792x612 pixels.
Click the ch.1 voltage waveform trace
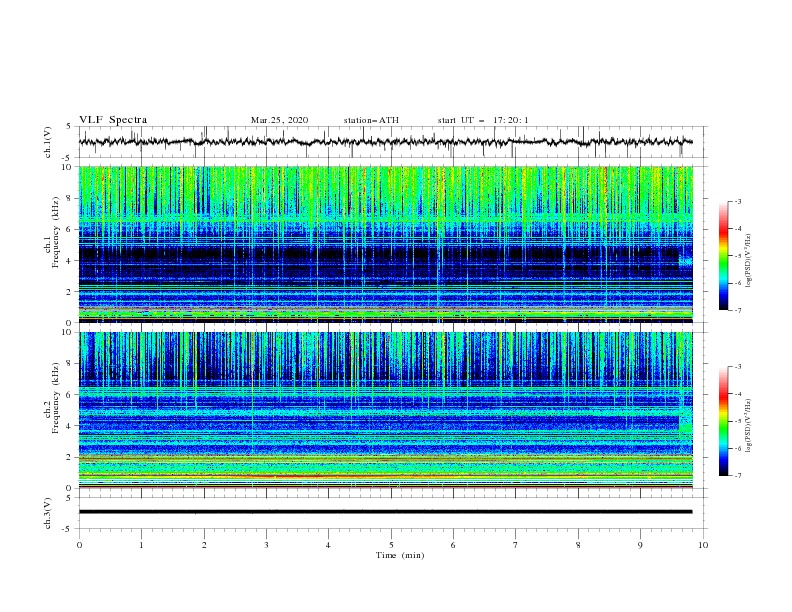pyautogui.click(x=385, y=142)
